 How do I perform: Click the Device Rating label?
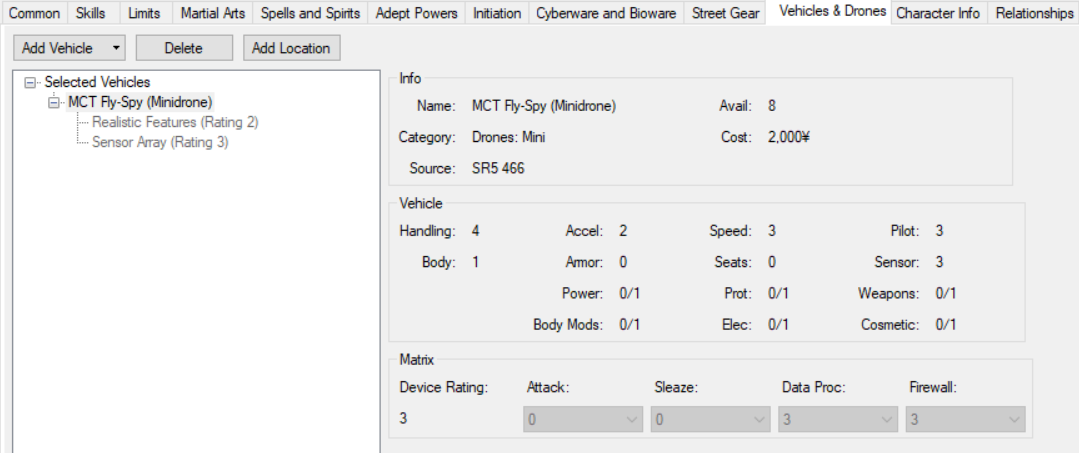(444, 388)
